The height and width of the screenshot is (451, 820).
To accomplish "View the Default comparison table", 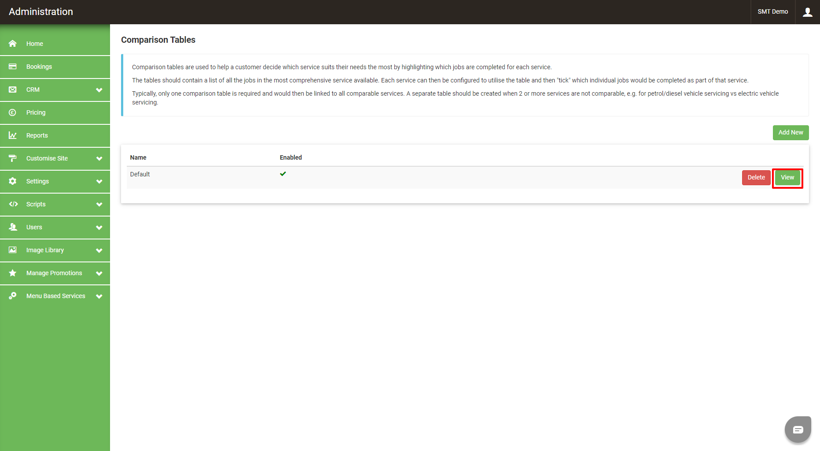I will coord(787,177).
